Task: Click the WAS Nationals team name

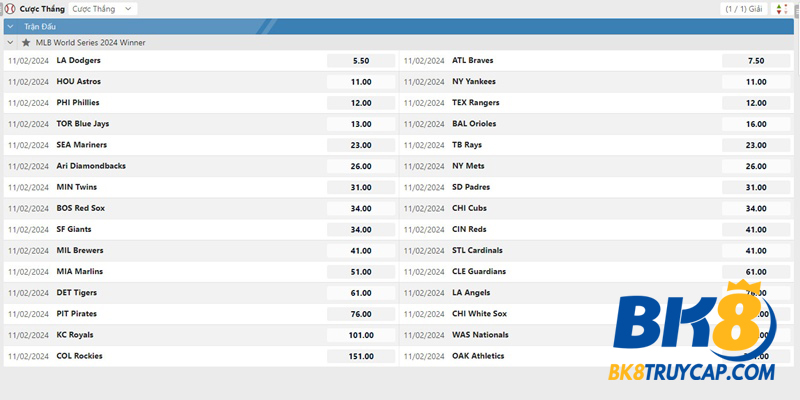Action: 480,335
